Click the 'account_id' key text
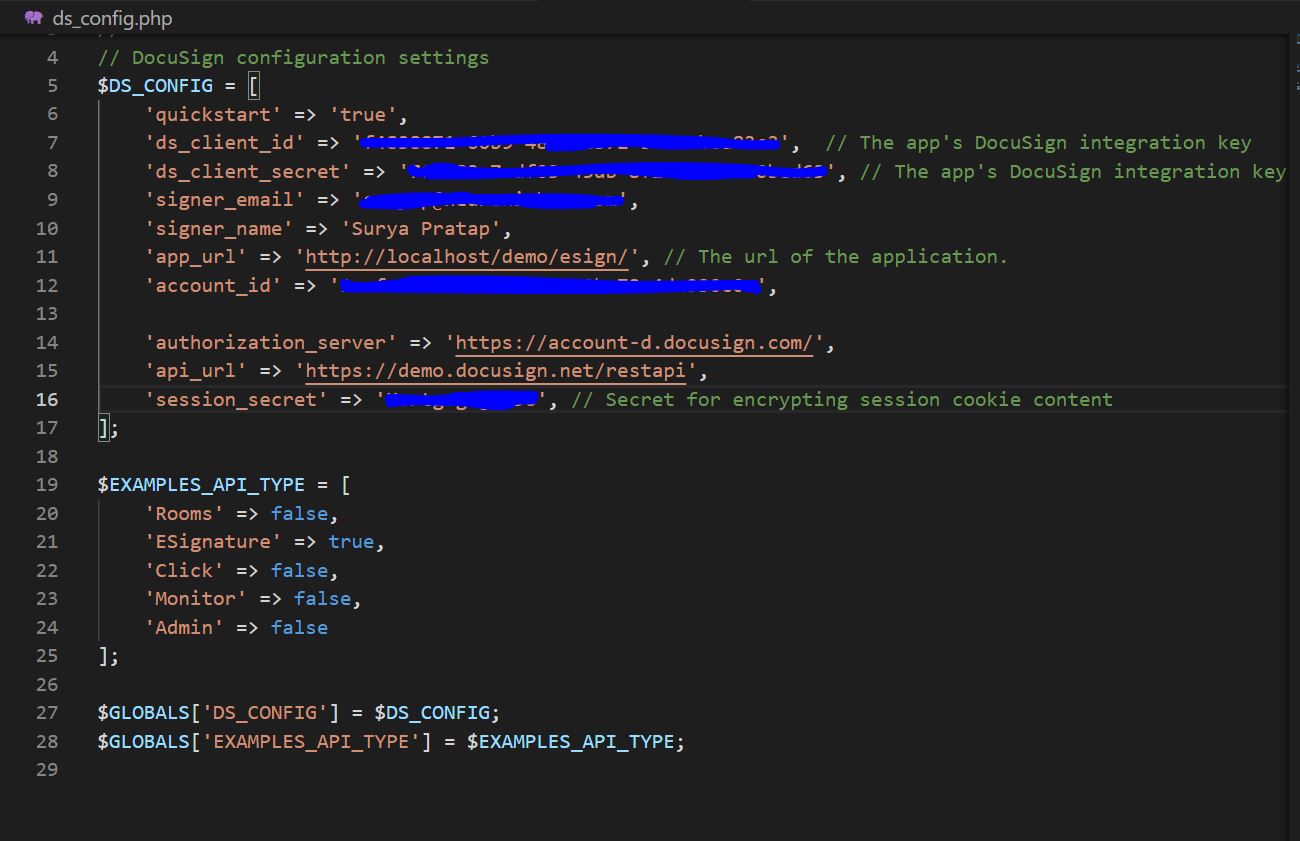 [213, 286]
